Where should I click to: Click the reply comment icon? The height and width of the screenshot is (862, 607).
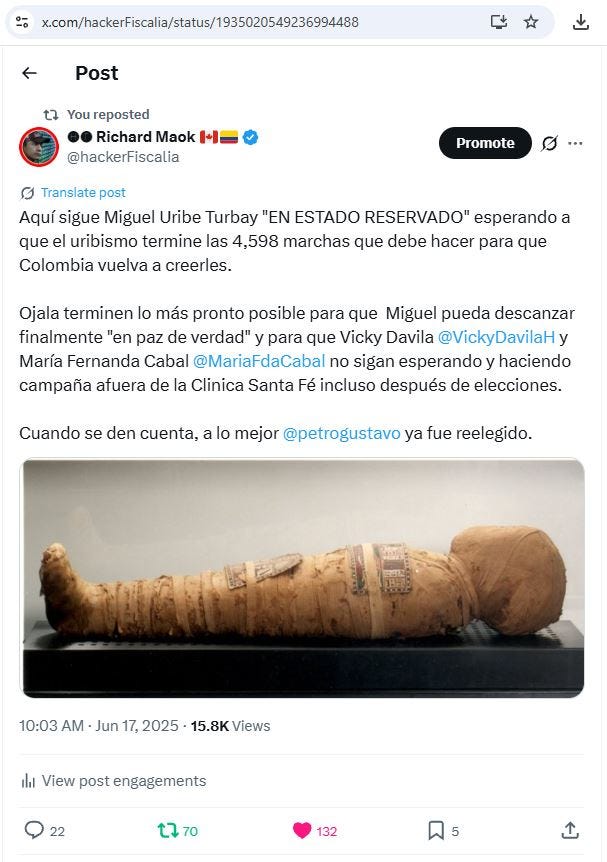click(x=34, y=830)
